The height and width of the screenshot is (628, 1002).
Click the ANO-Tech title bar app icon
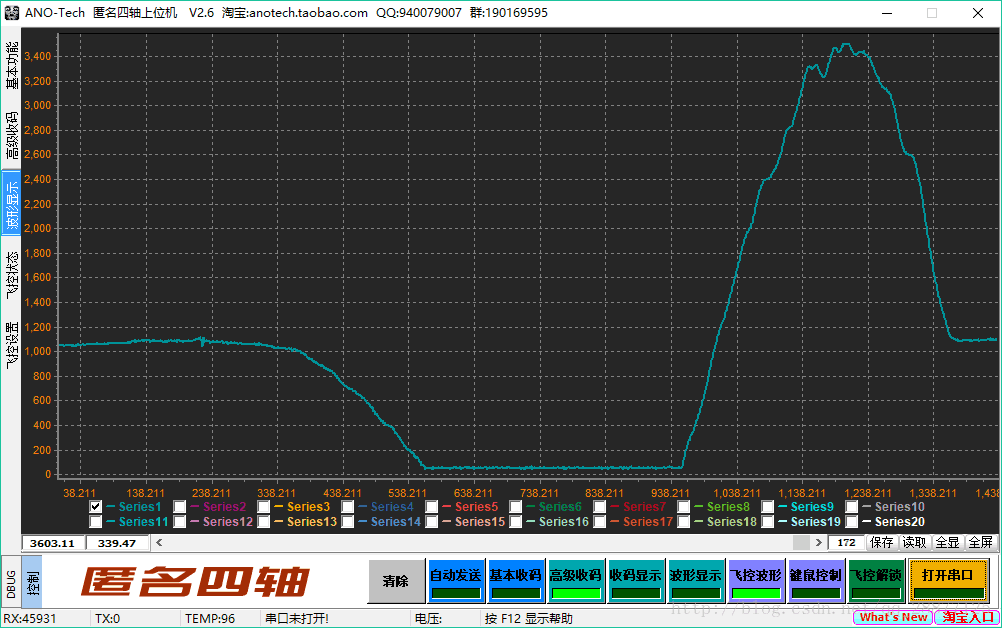tap(12, 13)
